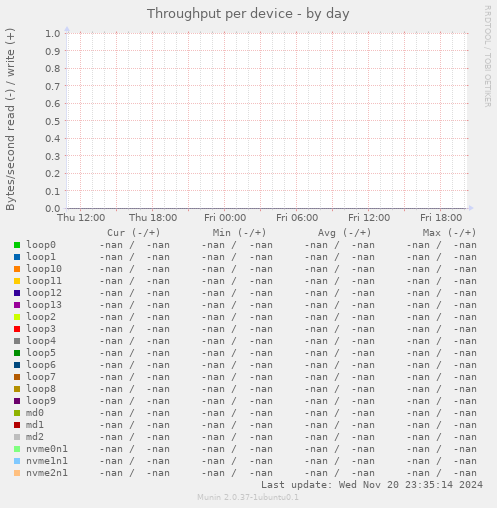Click the loop8 ochre color swatch
The width and height of the screenshot is (497, 508).
17,389
